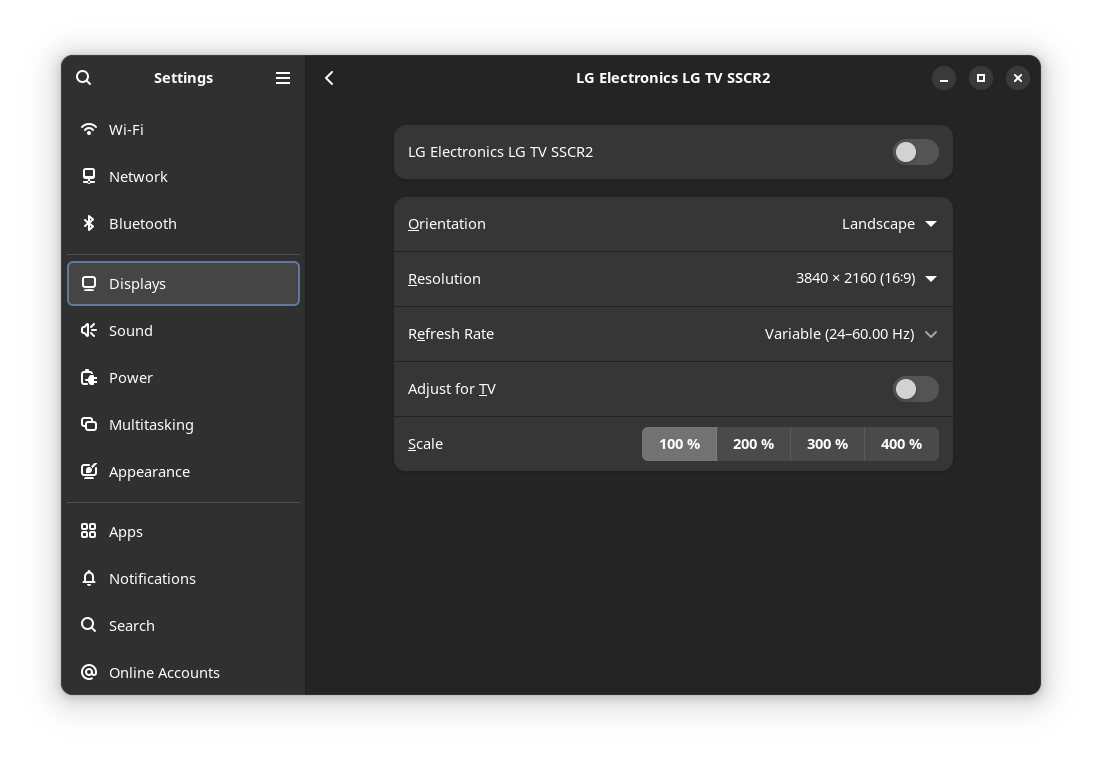Screen dimensions: 1102x762
Task: Click the Wi-Fi signal icon
Action: click(x=89, y=129)
